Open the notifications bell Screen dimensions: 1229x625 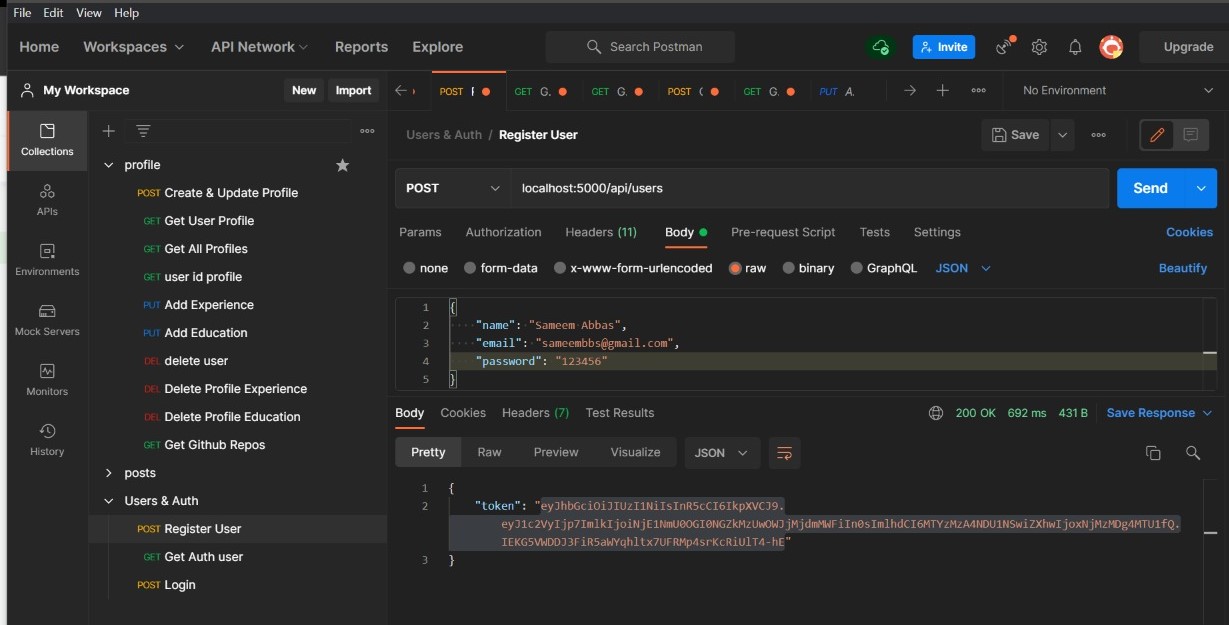coord(1075,47)
